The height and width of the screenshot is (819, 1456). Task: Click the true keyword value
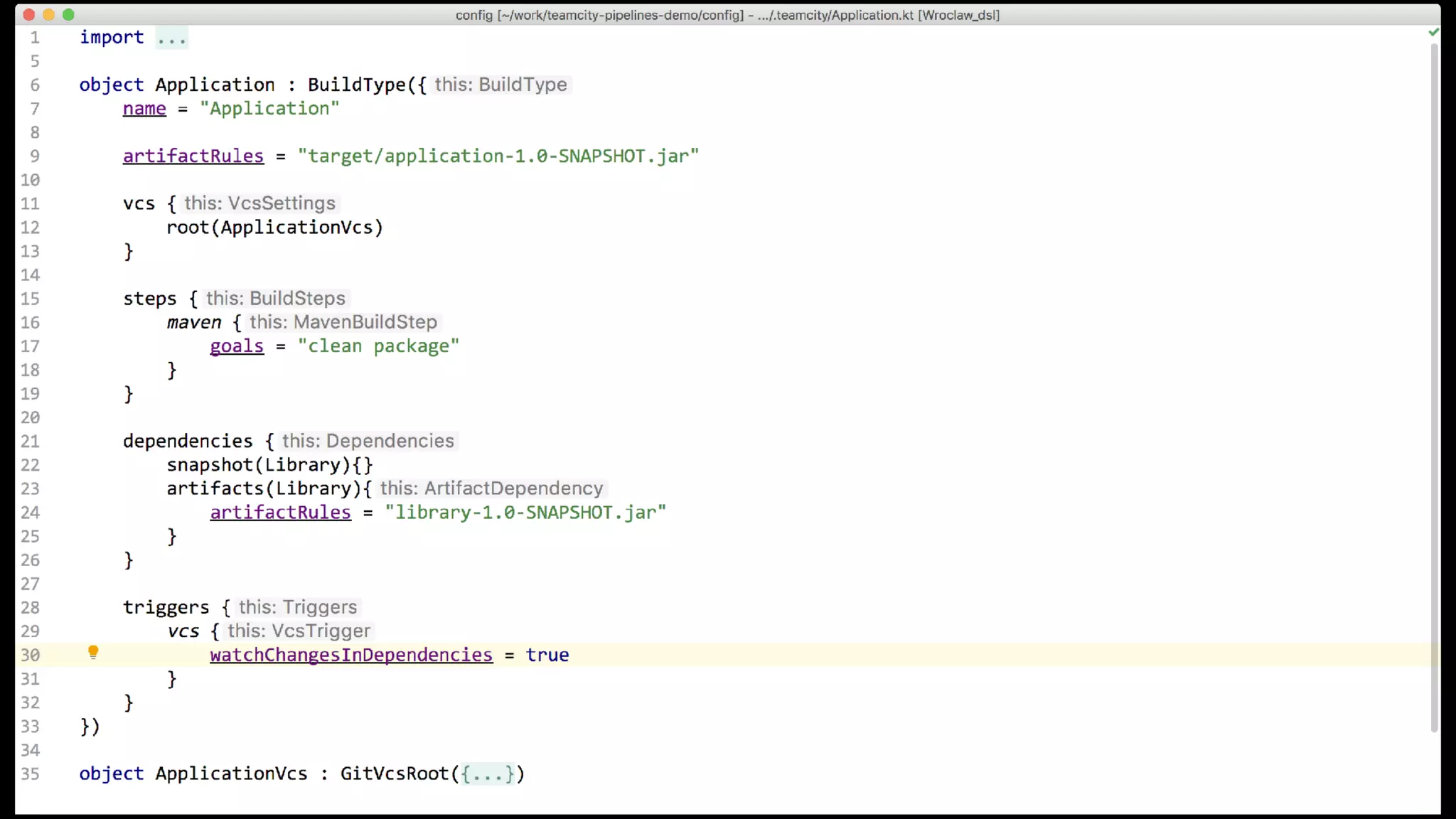(547, 655)
